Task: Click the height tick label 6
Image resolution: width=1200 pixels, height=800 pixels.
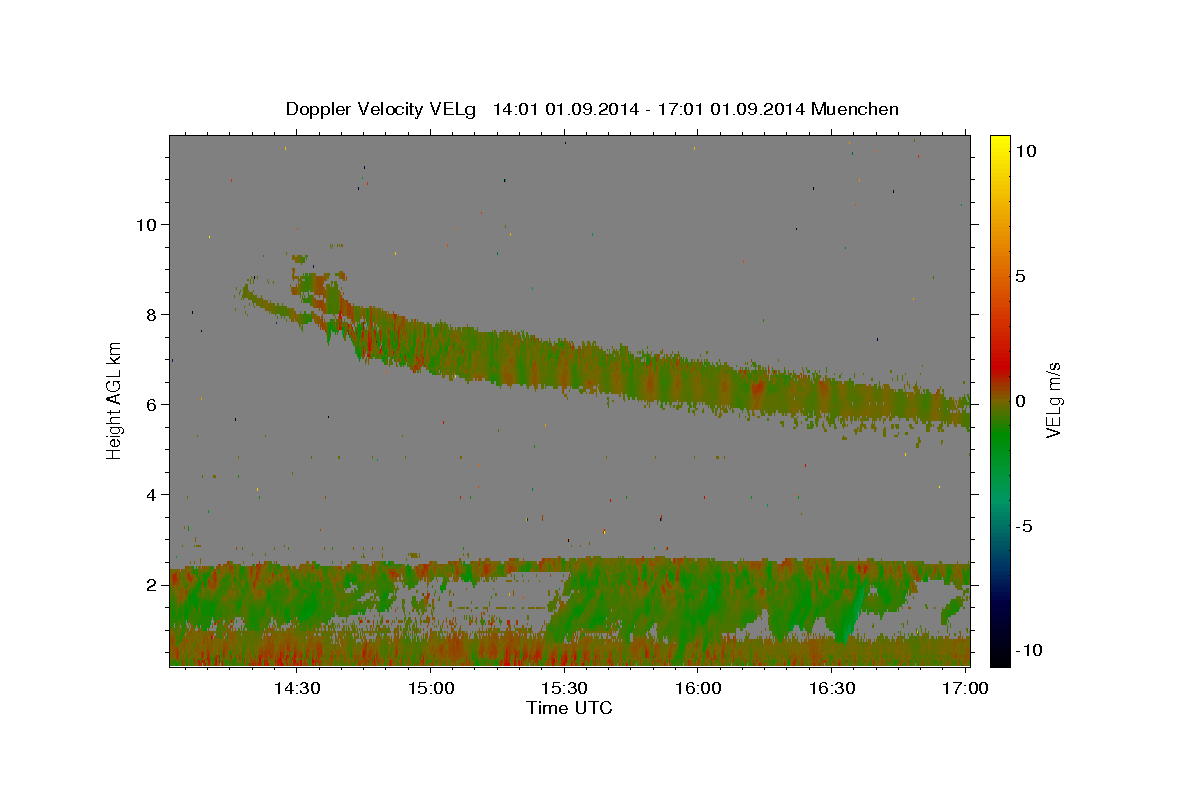Action: [x=152, y=404]
